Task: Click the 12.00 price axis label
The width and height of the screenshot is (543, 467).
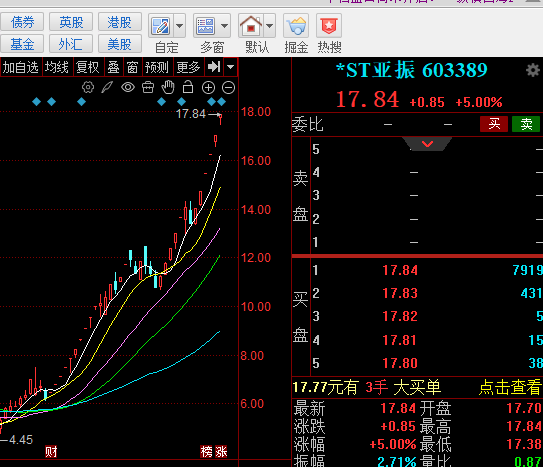Action: pos(256,258)
